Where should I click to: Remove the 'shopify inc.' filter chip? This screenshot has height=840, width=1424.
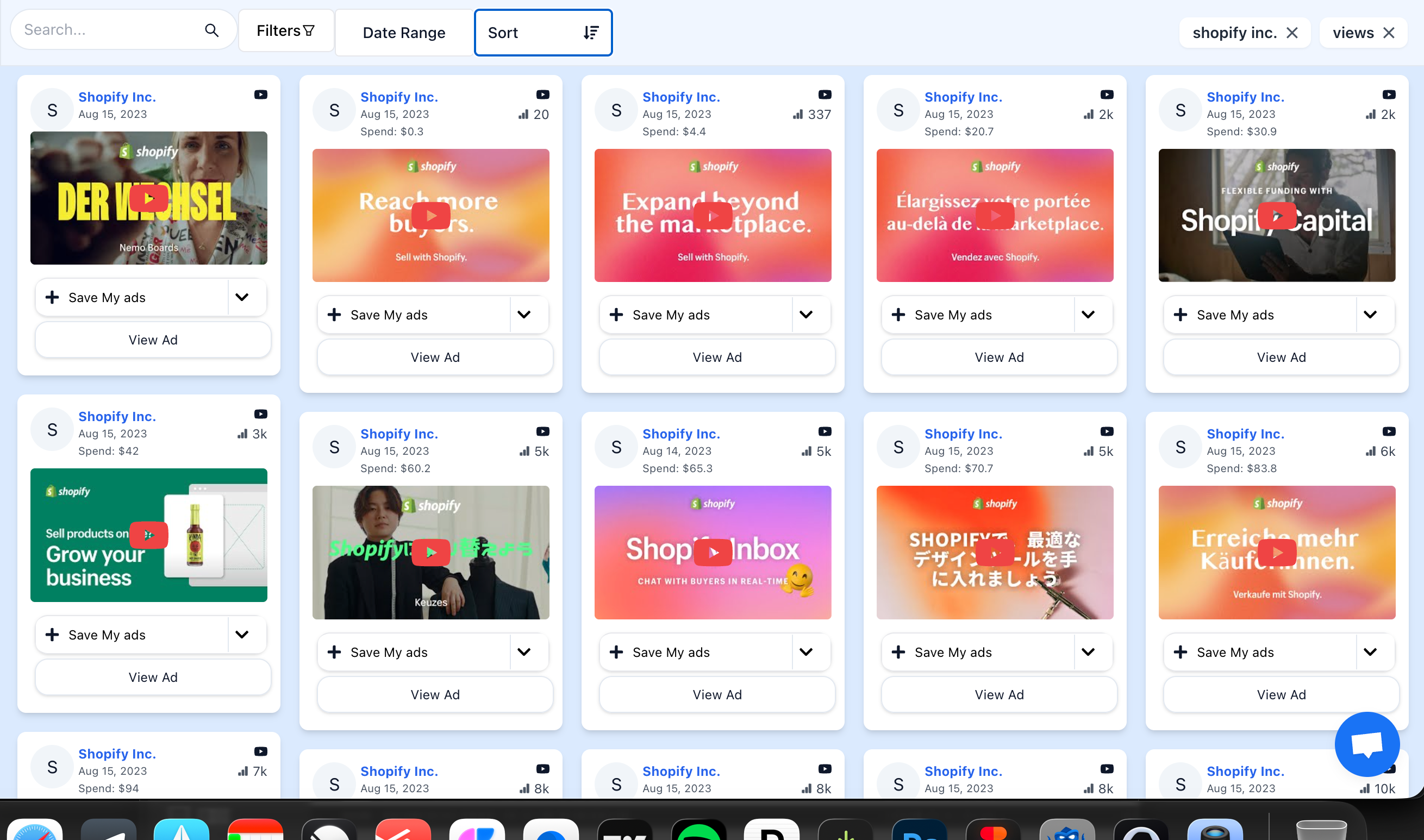tap(1292, 33)
